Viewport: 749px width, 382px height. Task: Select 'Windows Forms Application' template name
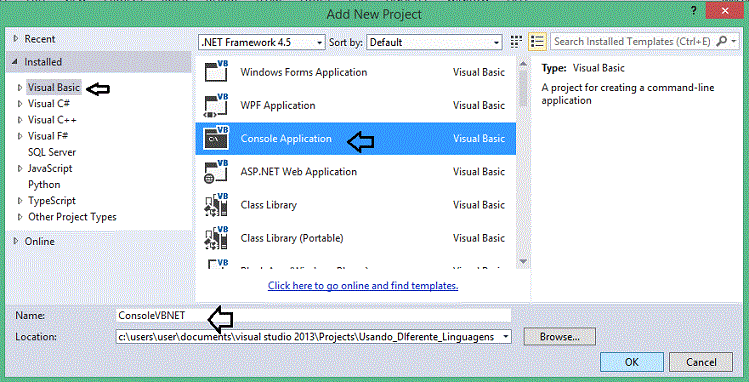coord(304,72)
